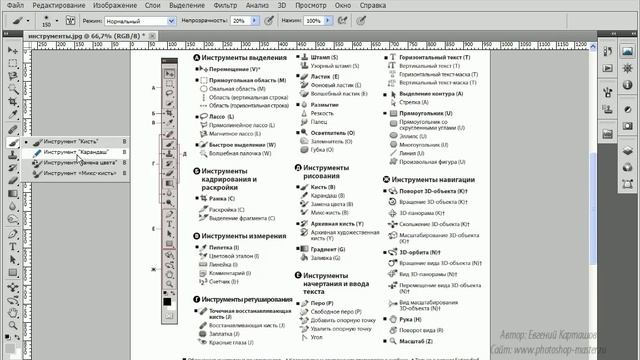The height and width of the screenshot is (360, 640).
Task: Select the Pen tool in toolbar
Action: click(13, 234)
